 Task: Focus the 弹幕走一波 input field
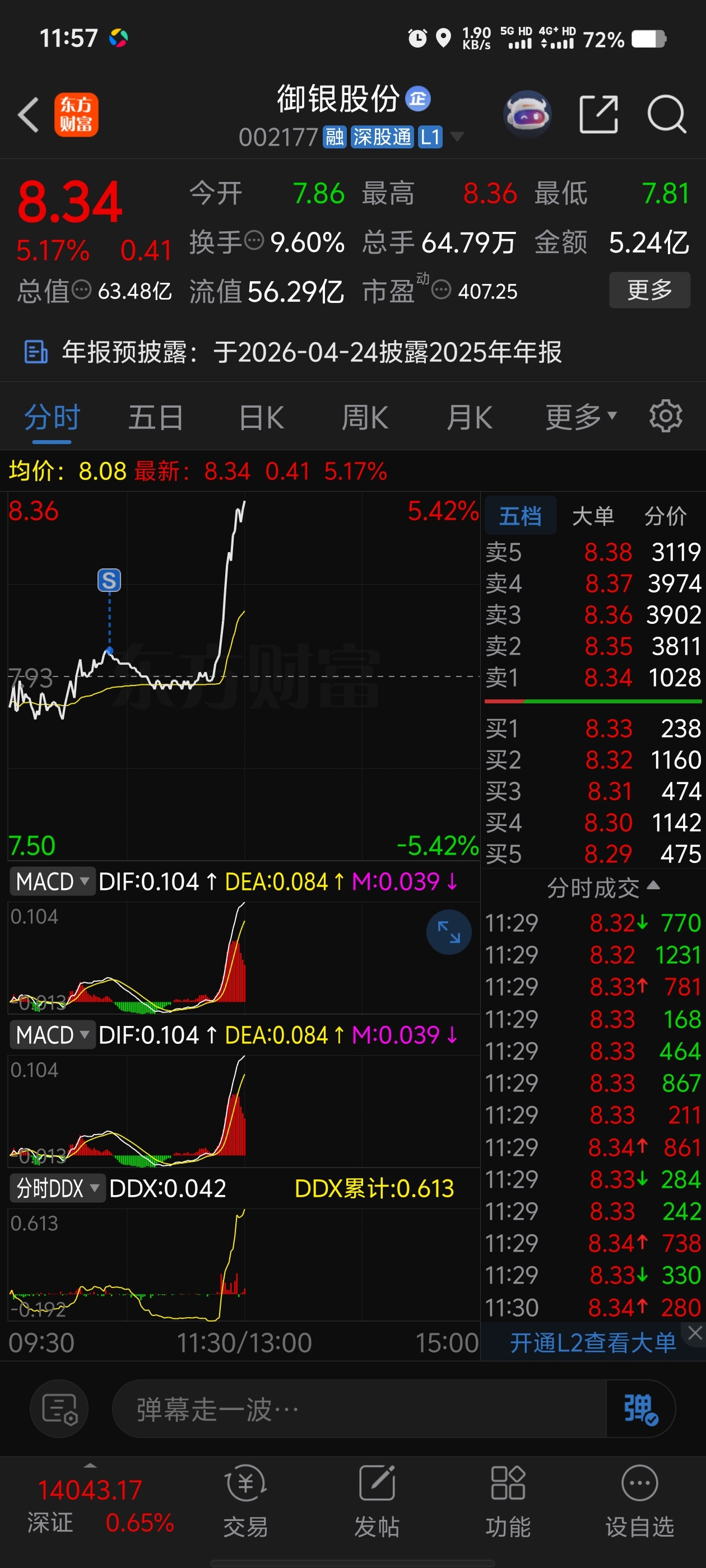click(x=359, y=1408)
